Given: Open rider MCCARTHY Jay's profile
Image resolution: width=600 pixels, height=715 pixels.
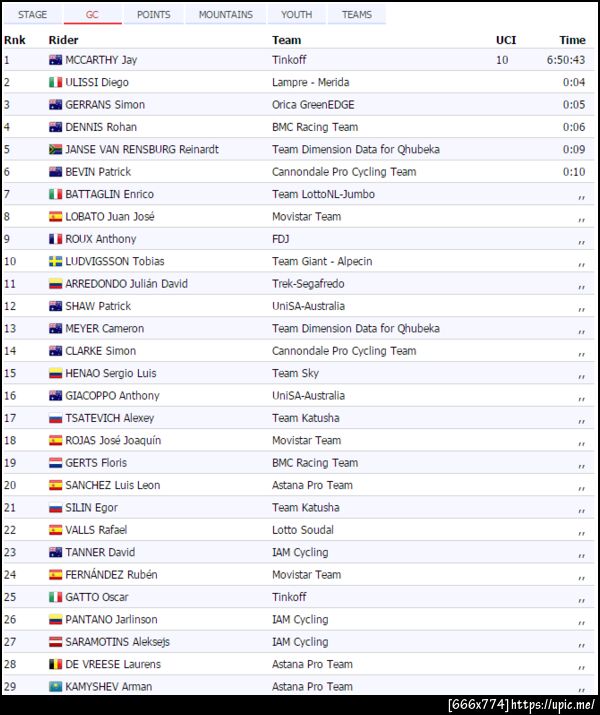Looking at the screenshot, I should coord(101,60).
